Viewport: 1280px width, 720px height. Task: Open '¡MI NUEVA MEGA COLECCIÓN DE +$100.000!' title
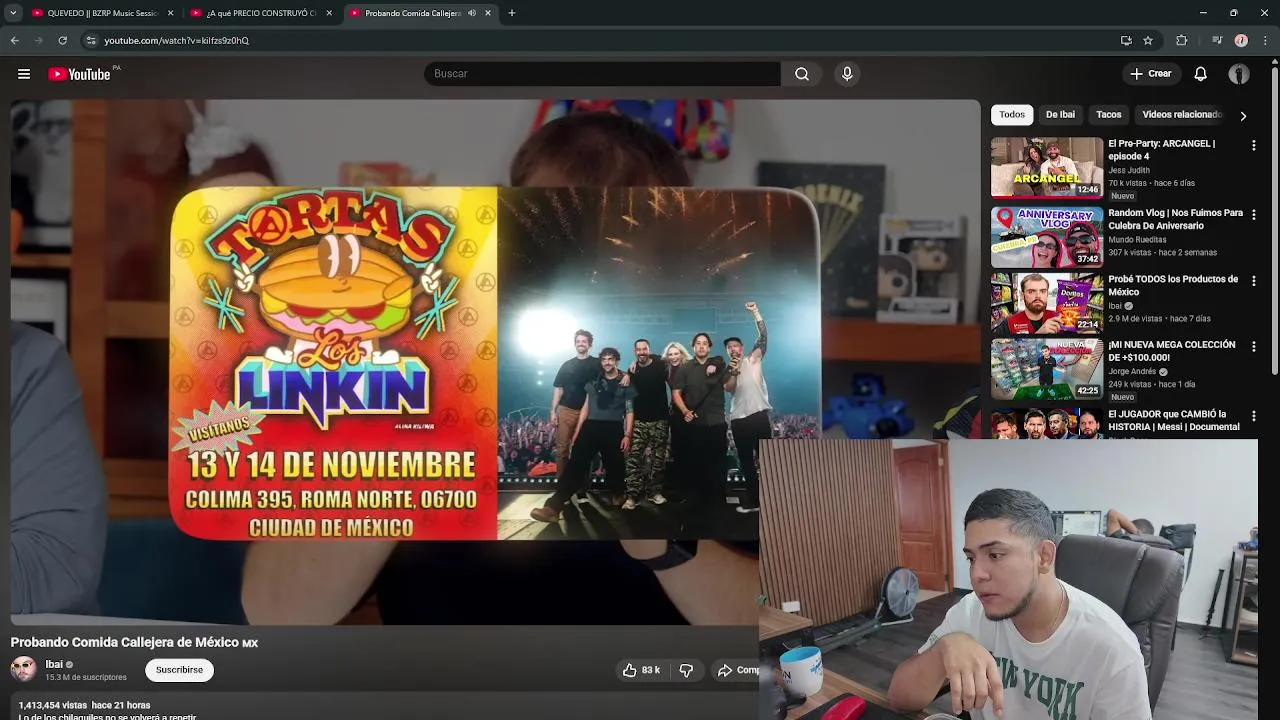1172,351
